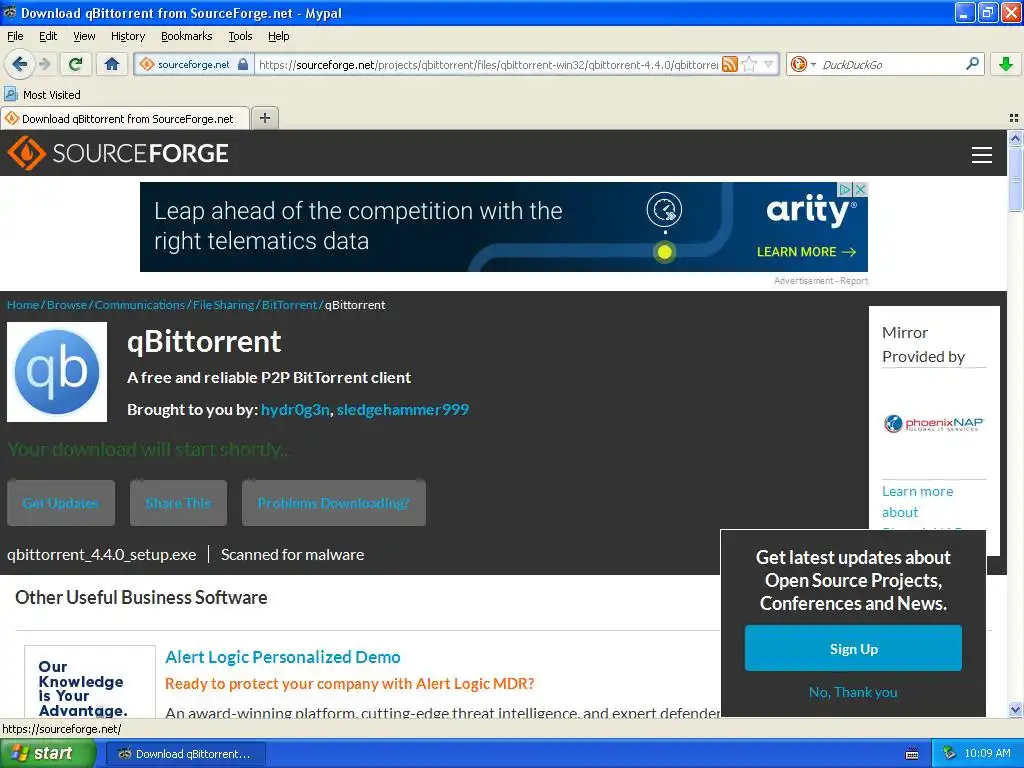
Task: Bookmark this page with the star icon
Action: 749,64
